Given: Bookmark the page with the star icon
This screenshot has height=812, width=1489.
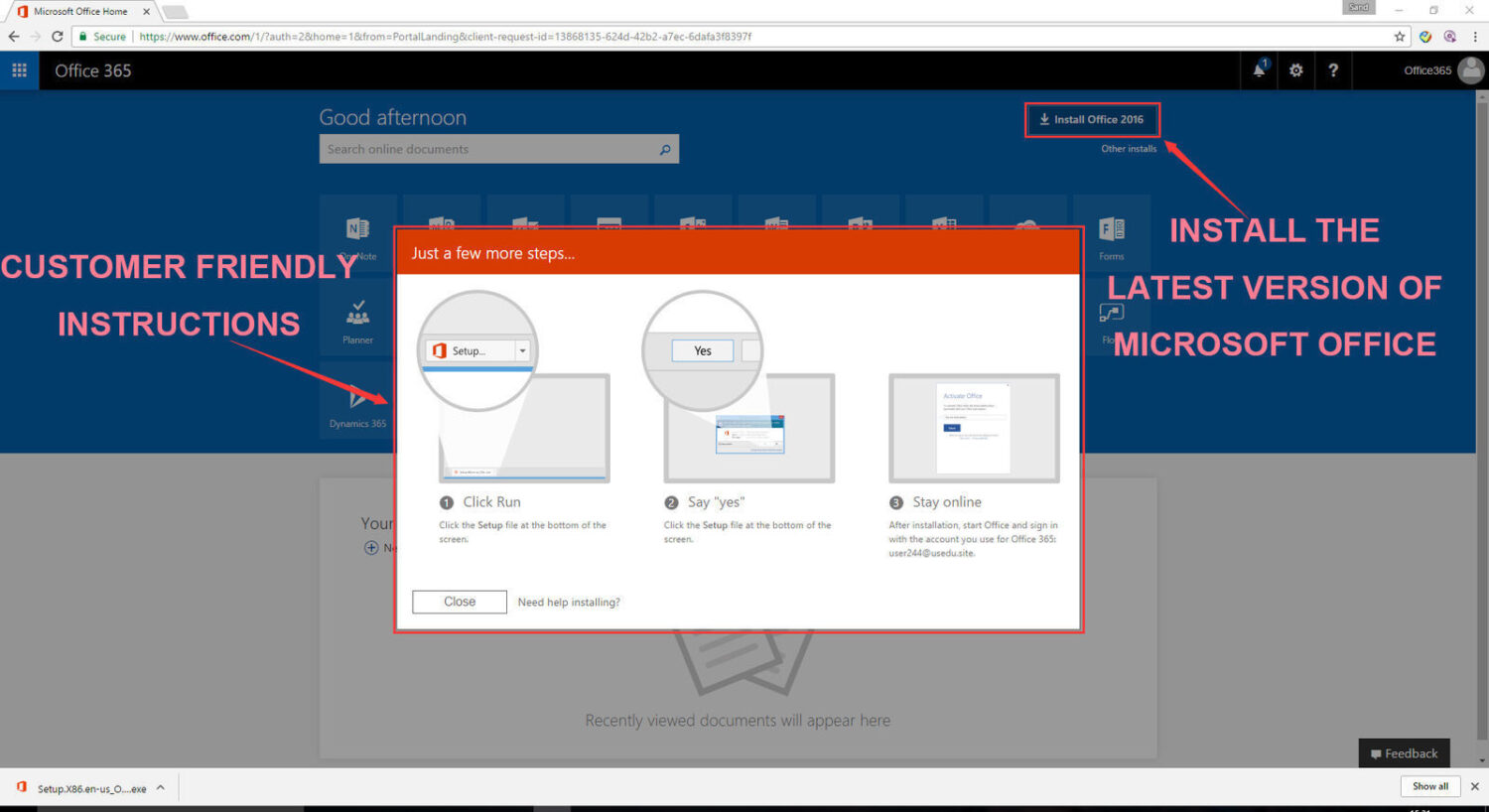Looking at the screenshot, I should click(x=1400, y=36).
